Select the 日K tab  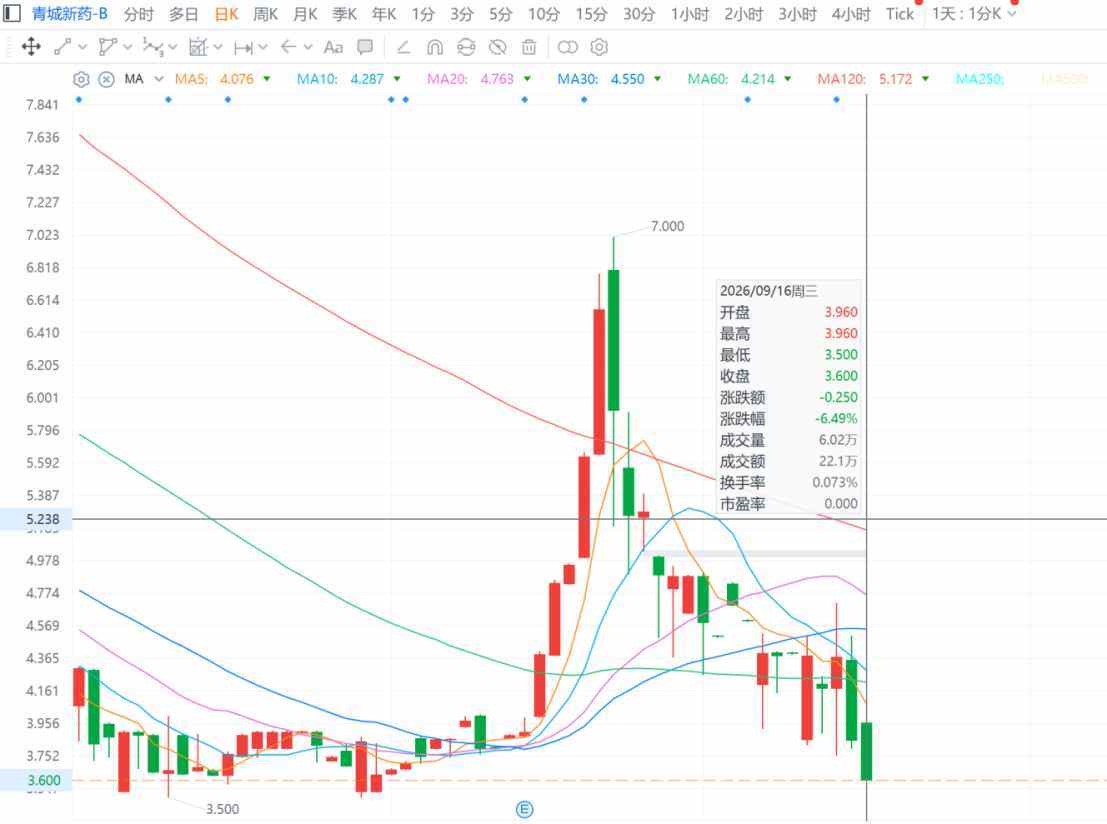227,14
